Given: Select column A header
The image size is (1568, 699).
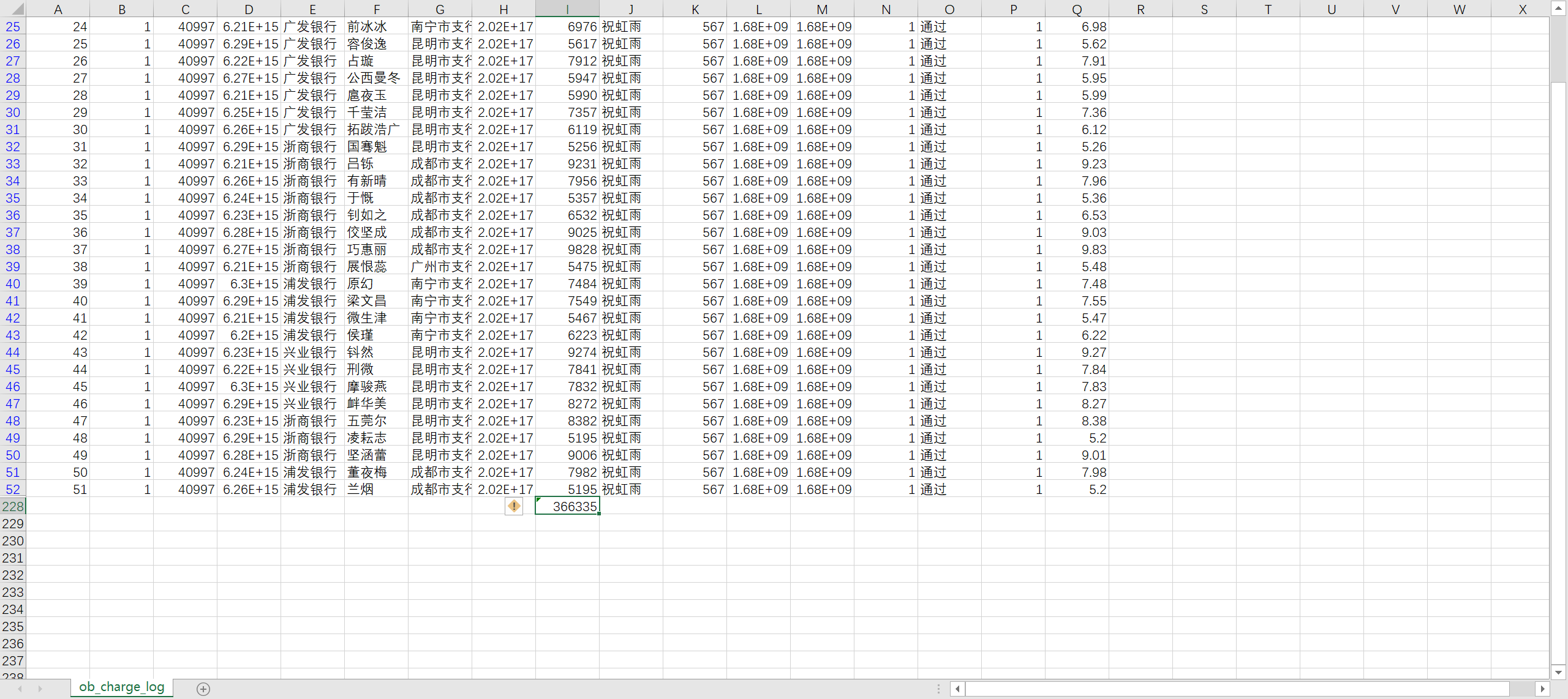Looking at the screenshot, I should click(x=58, y=9).
